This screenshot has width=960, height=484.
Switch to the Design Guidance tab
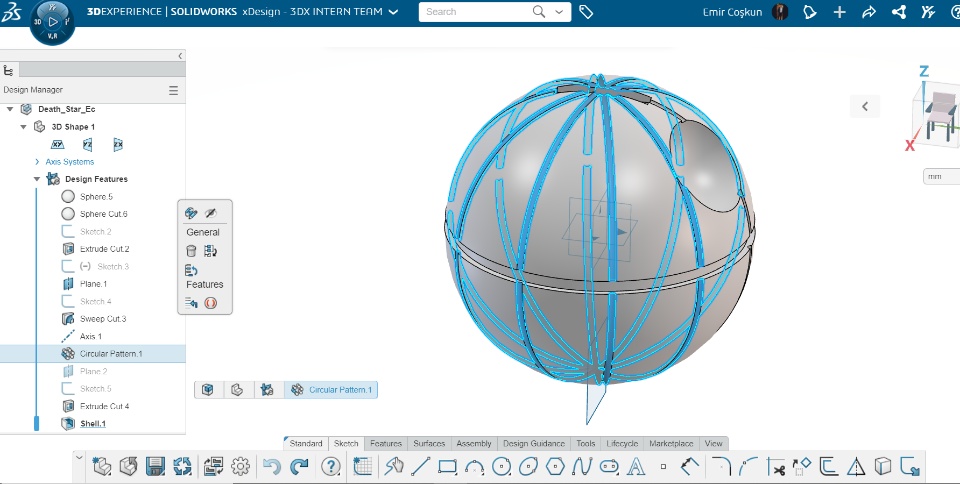[534, 444]
